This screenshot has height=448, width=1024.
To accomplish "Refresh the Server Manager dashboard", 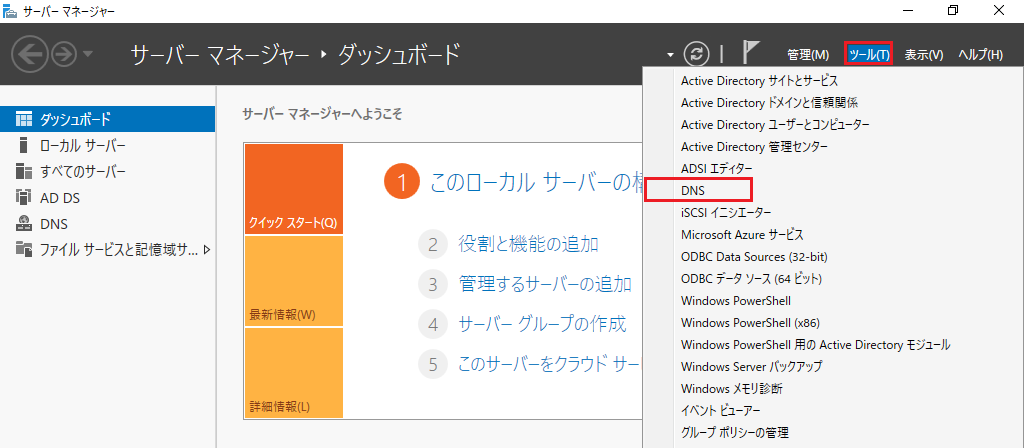I will [696, 54].
